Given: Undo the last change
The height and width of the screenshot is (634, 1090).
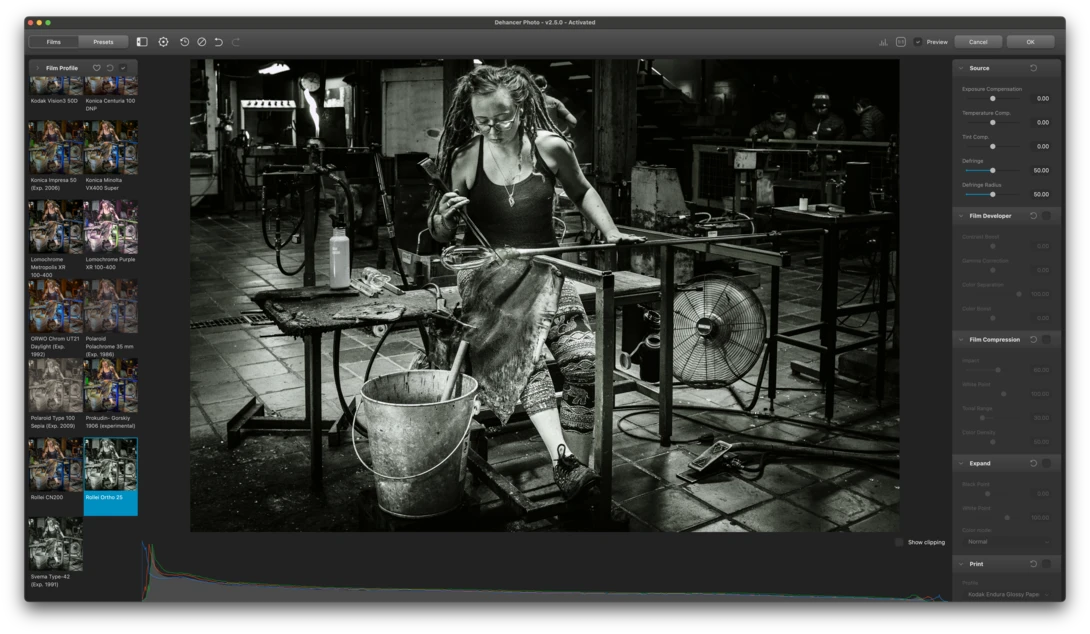Looking at the screenshot, I should (x=218, y=42).
